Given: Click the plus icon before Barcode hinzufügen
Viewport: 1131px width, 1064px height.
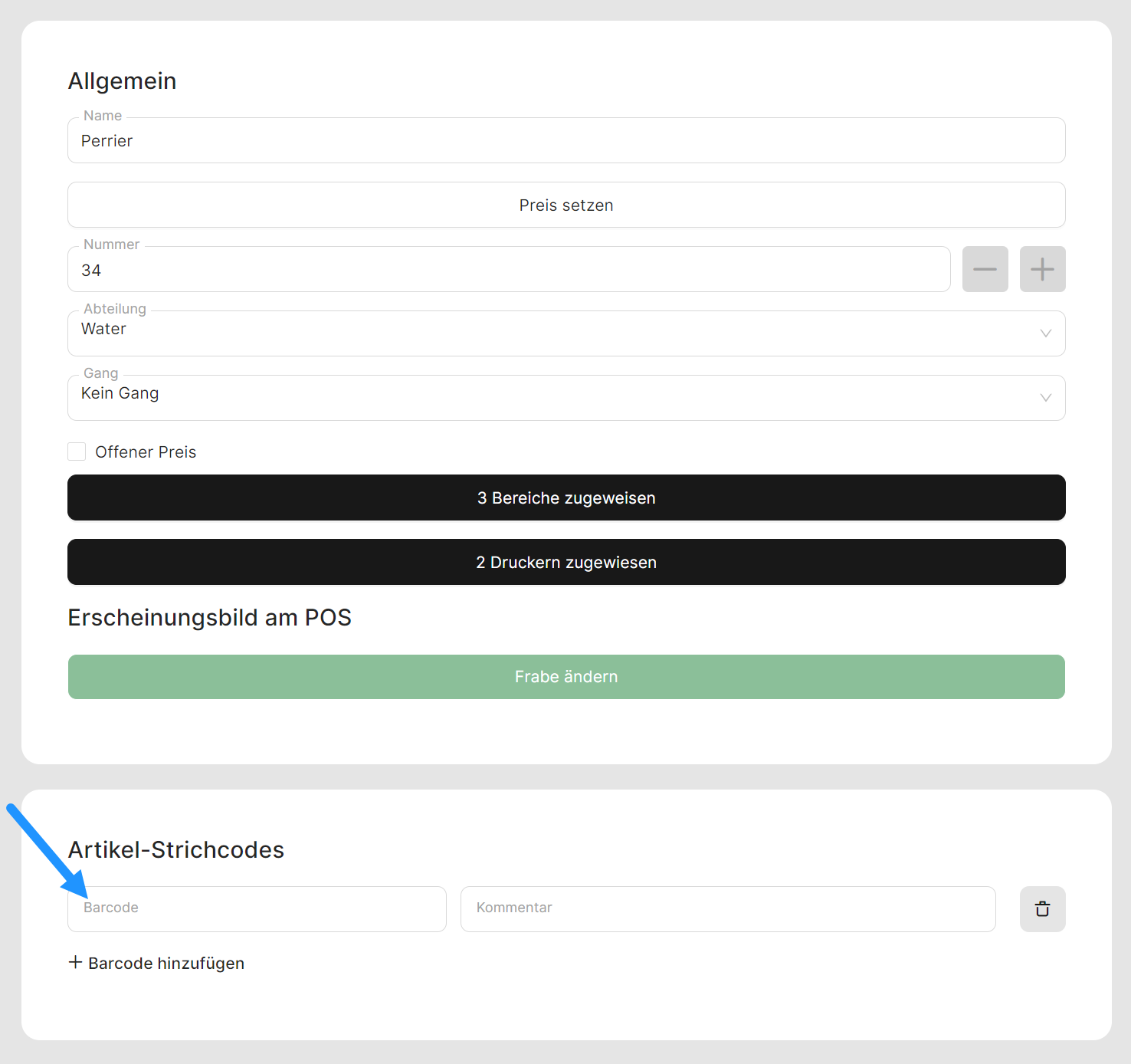Looking at the screenshot, I should point(75,962).
